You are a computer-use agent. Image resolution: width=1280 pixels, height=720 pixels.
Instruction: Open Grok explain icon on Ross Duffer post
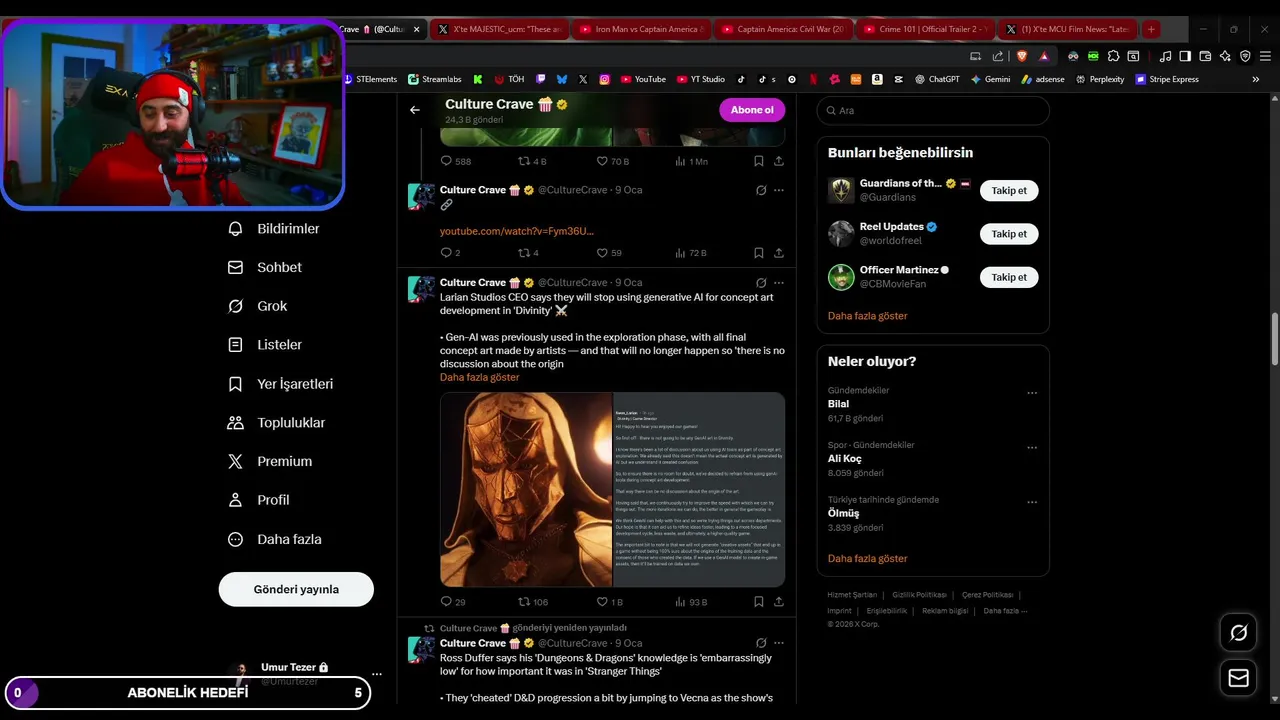(x=761, y=643)
